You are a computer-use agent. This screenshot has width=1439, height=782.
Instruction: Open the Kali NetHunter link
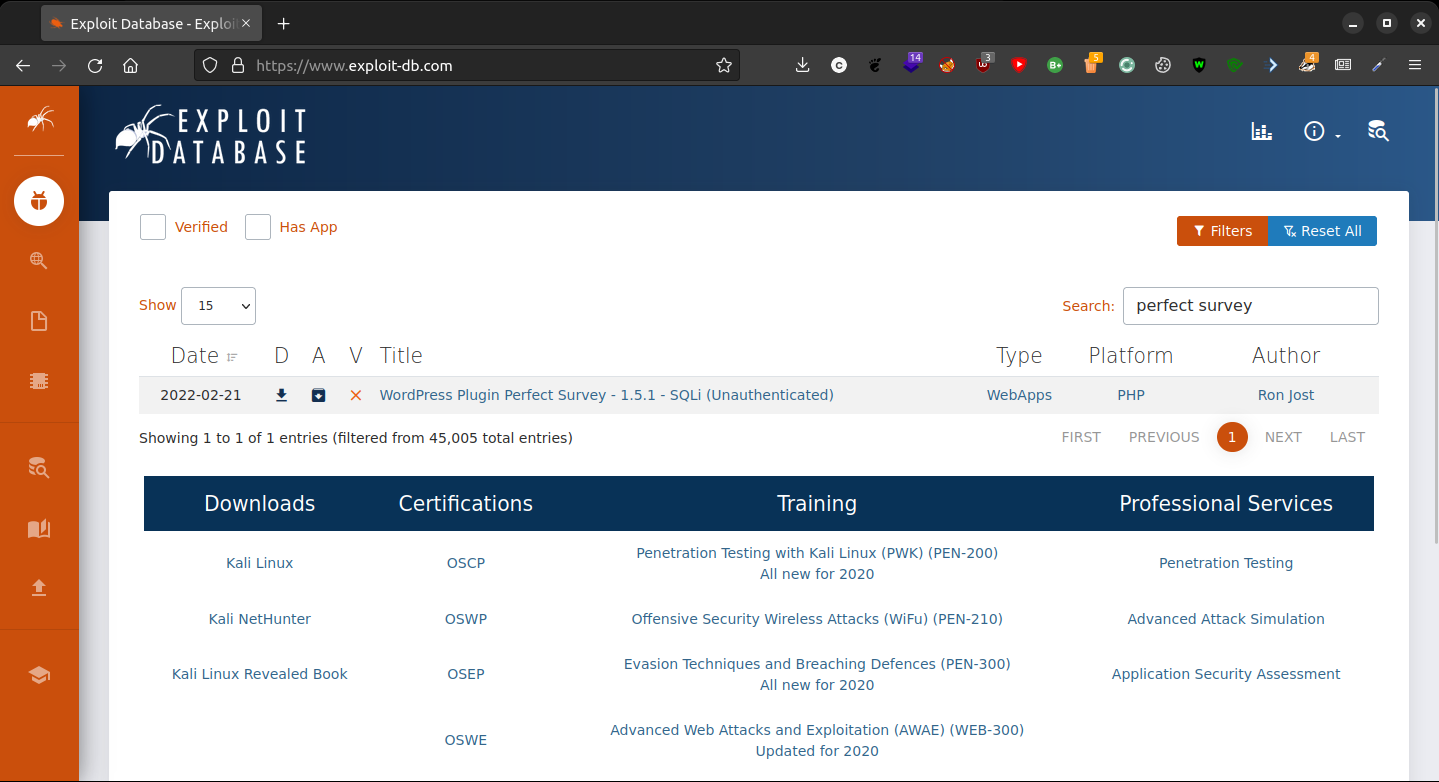click(x=260, y=619)
